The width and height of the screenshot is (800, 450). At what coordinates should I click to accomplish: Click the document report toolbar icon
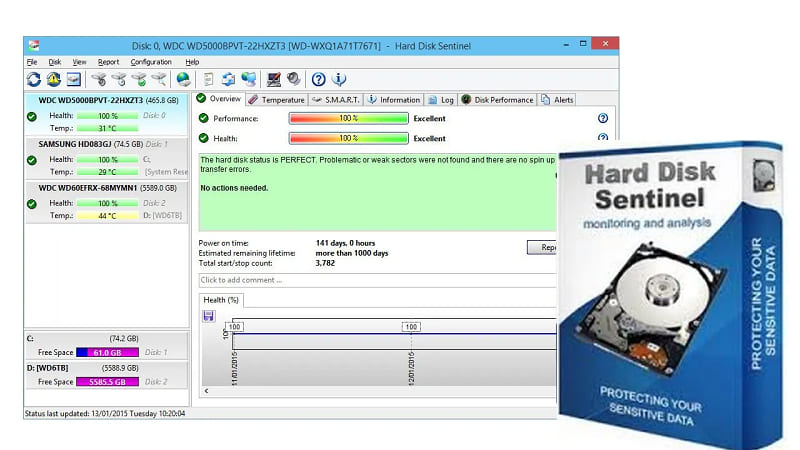coord(208,79)
